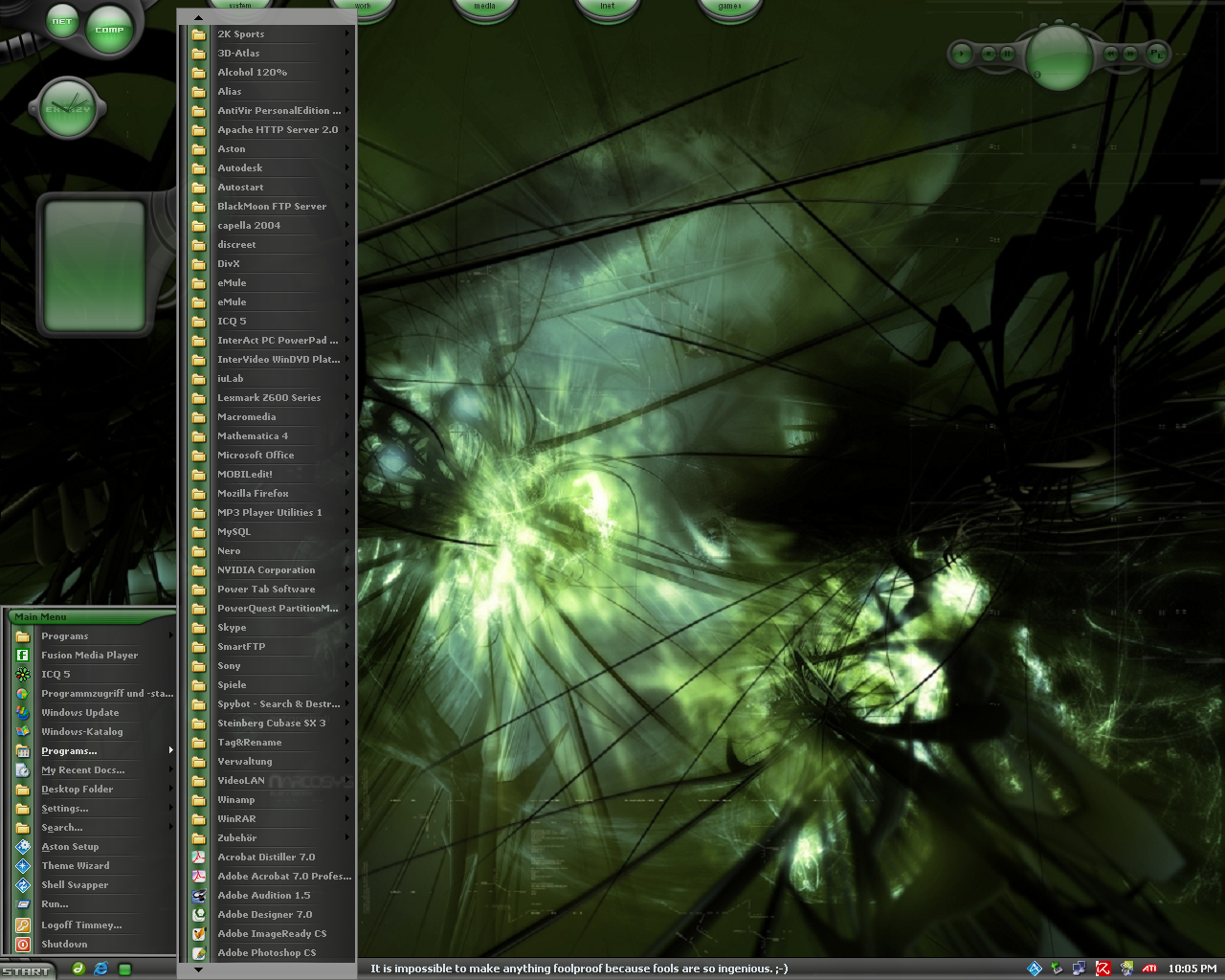
Task: Open Mozilla Firefox program folder
Action: [x=271, y=494]
